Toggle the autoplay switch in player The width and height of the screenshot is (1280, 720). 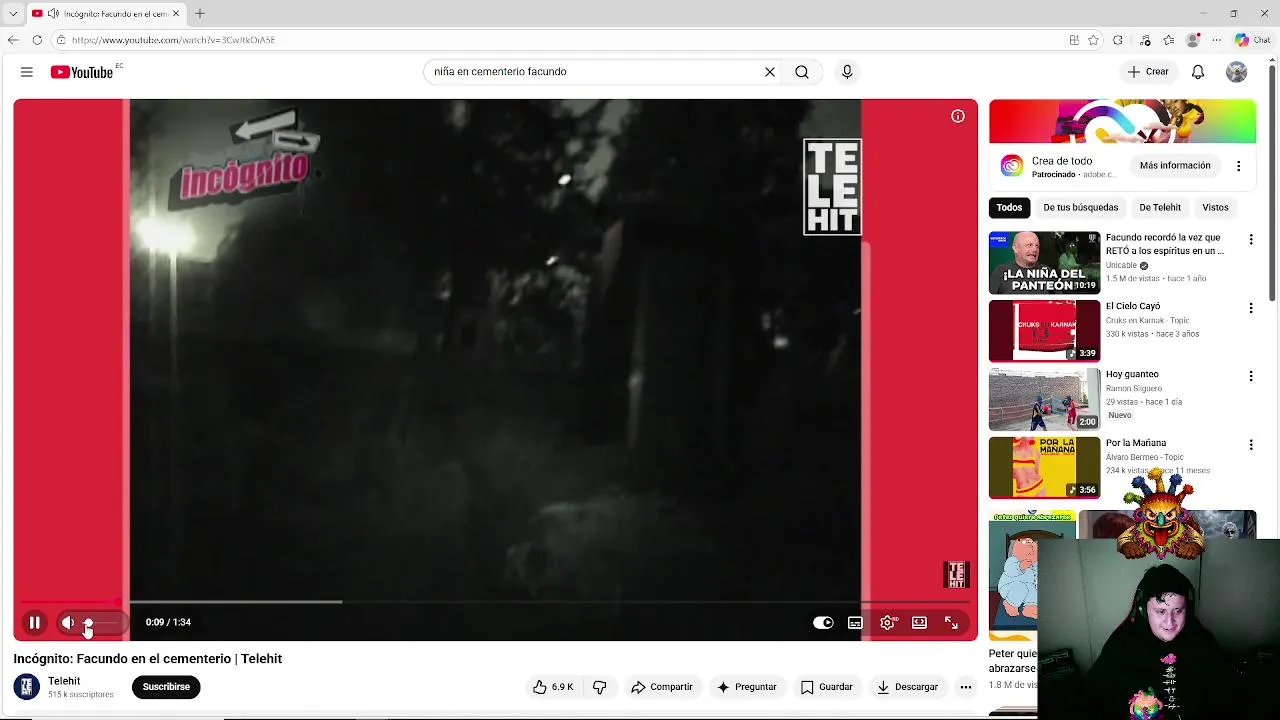tap(823, 622)
